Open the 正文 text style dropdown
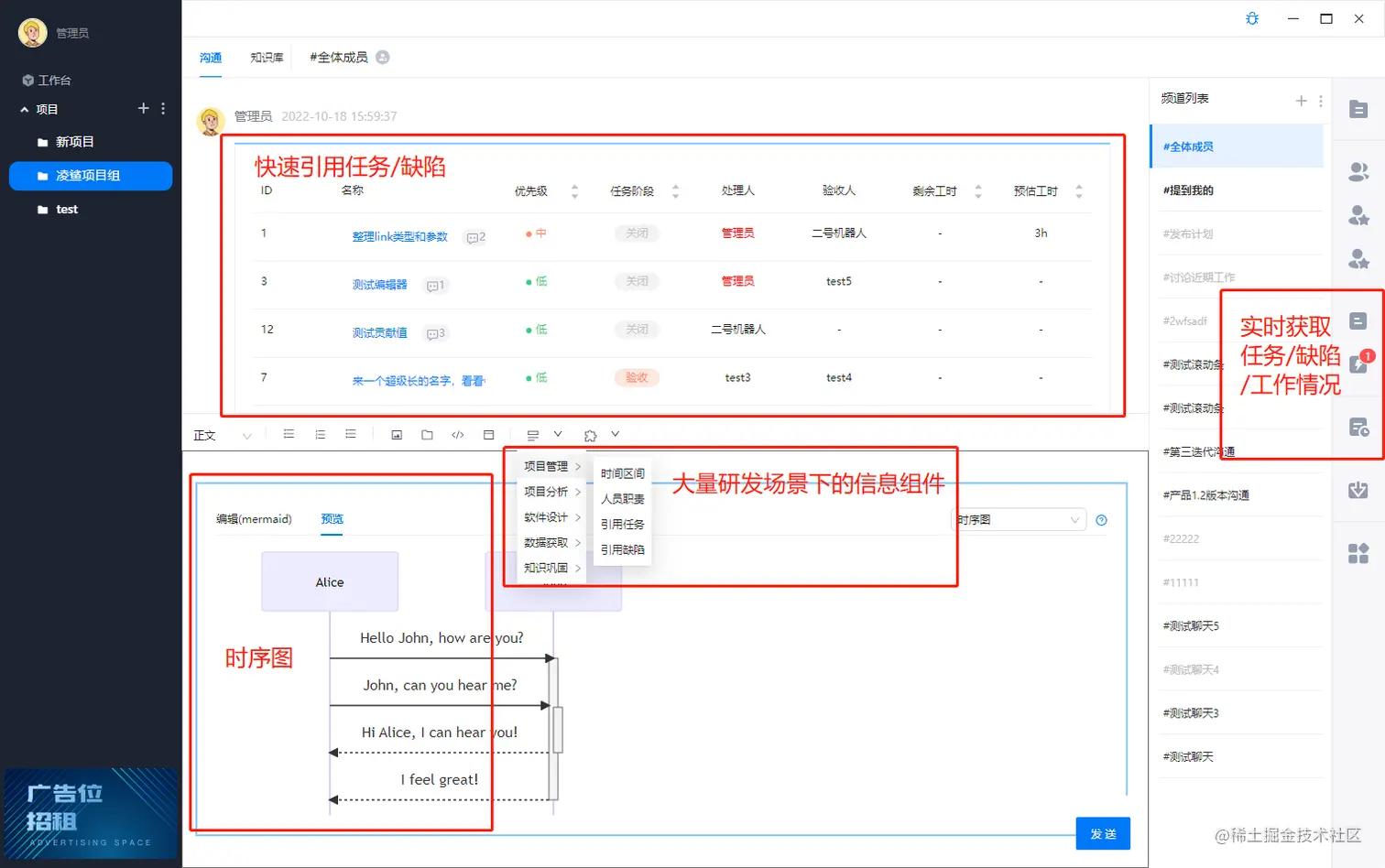Image resolution: width=1385 pixels, height=868 pixels. [223, 436]
